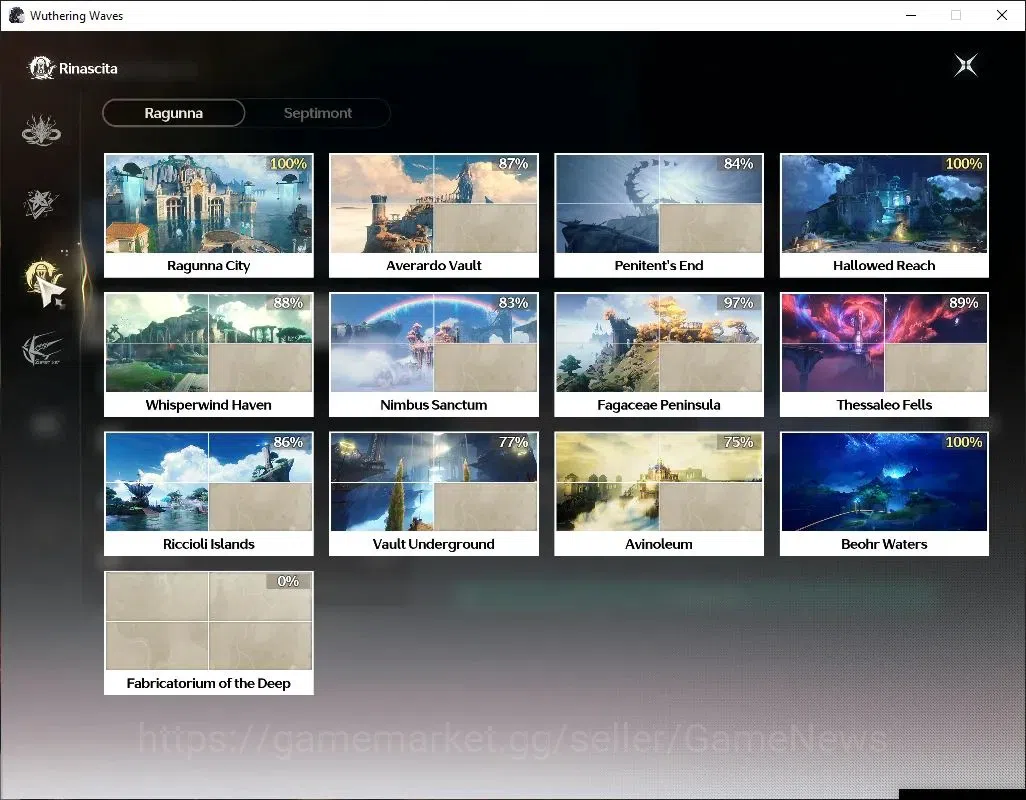
Task: Open the Fabricatorium of the Deep card
Action: point(209,633)
